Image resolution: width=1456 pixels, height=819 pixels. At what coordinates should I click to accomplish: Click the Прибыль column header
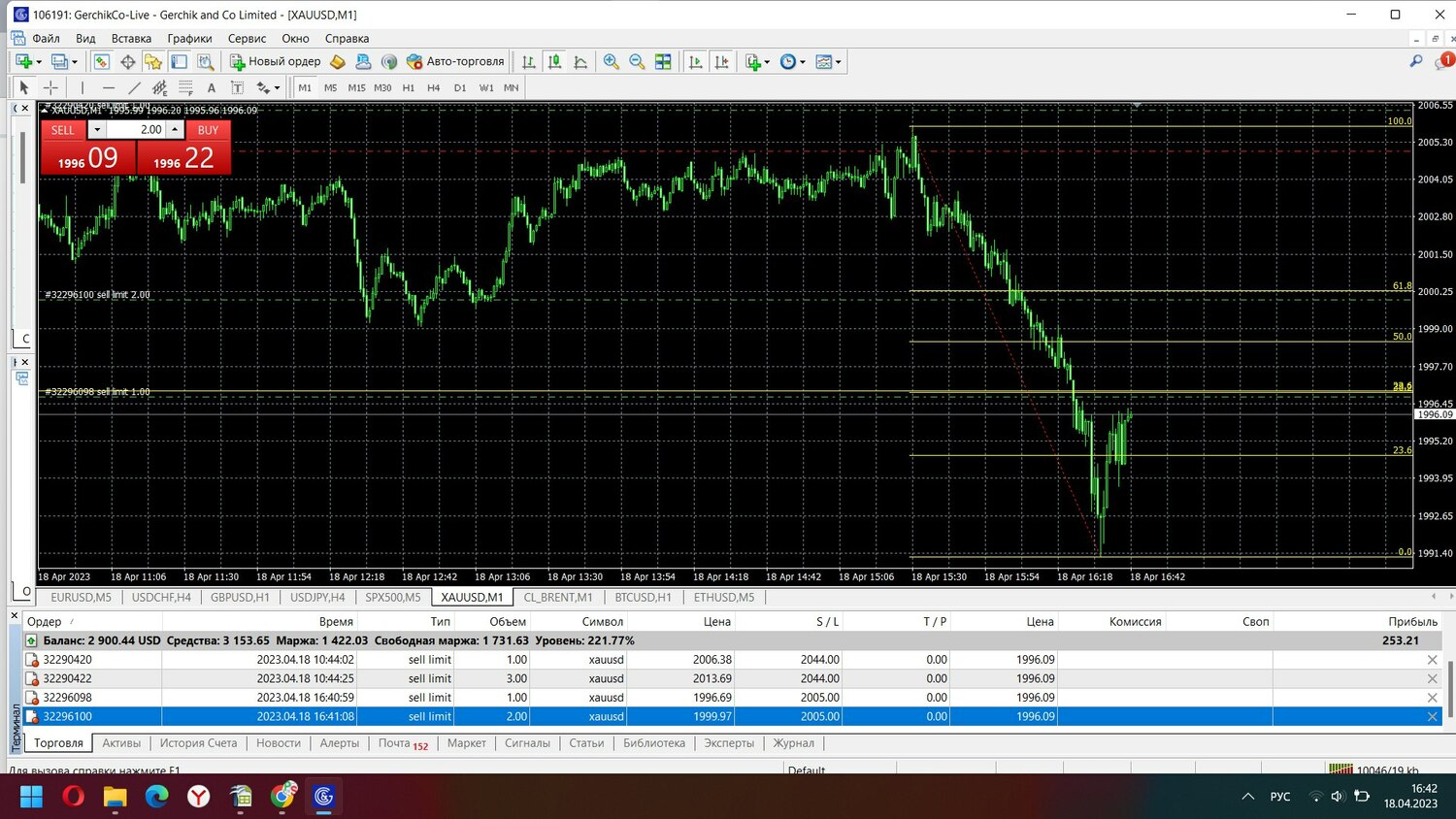[1412, 622]
